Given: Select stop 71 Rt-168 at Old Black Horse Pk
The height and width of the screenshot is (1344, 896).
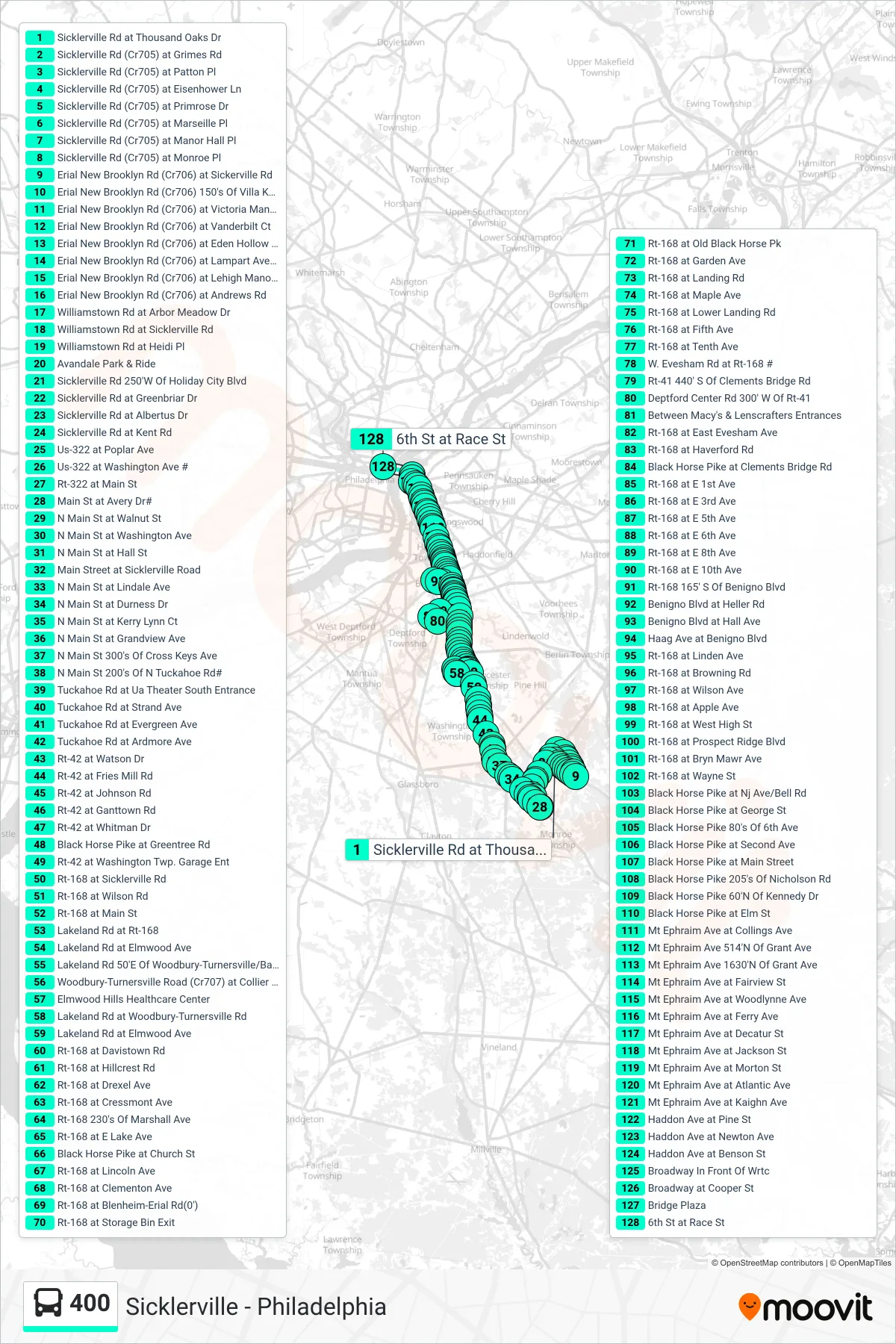Looking at the screenshot, I should coord(700,243).
